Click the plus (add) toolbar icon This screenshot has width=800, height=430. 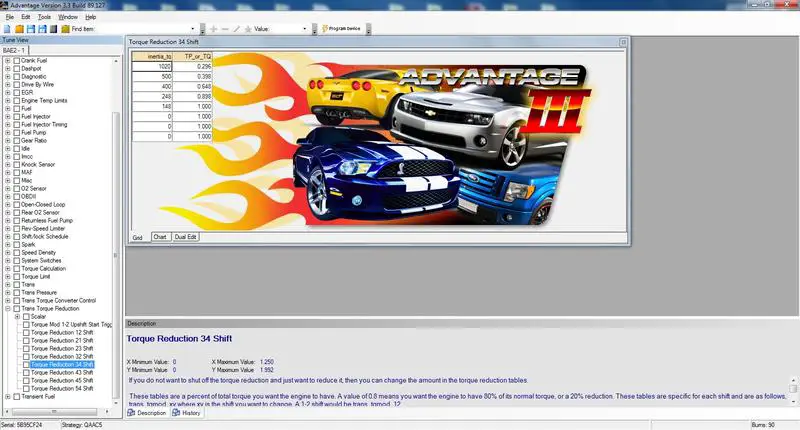[214, 29]
